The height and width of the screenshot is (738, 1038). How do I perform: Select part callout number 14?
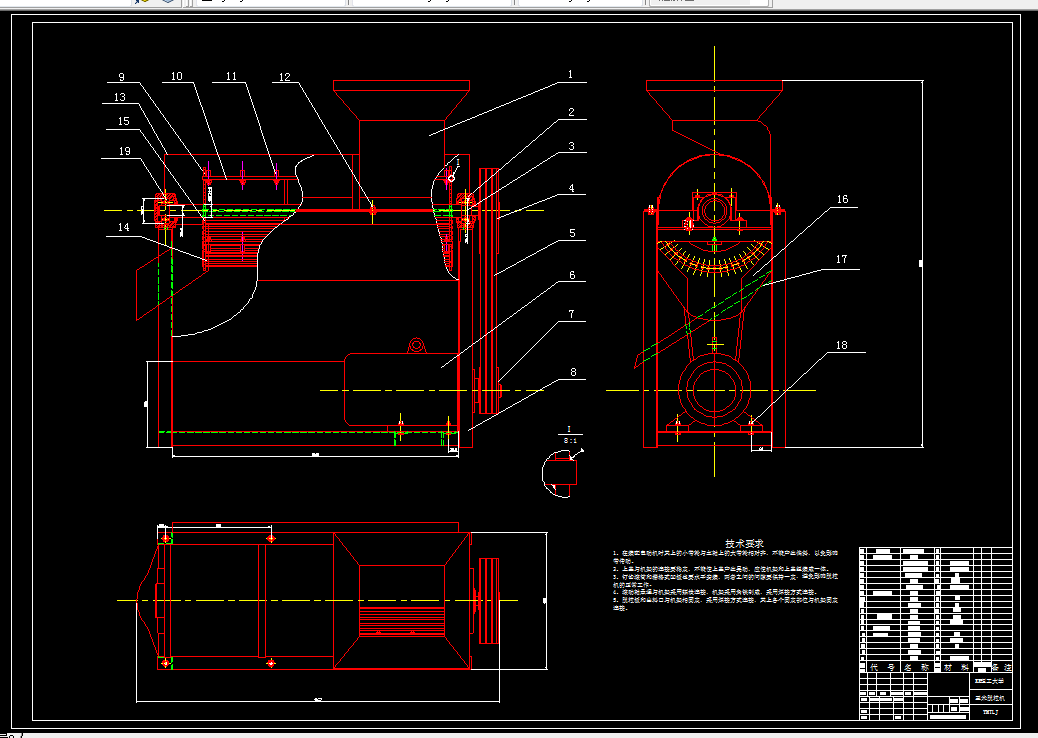pos(124,228)
